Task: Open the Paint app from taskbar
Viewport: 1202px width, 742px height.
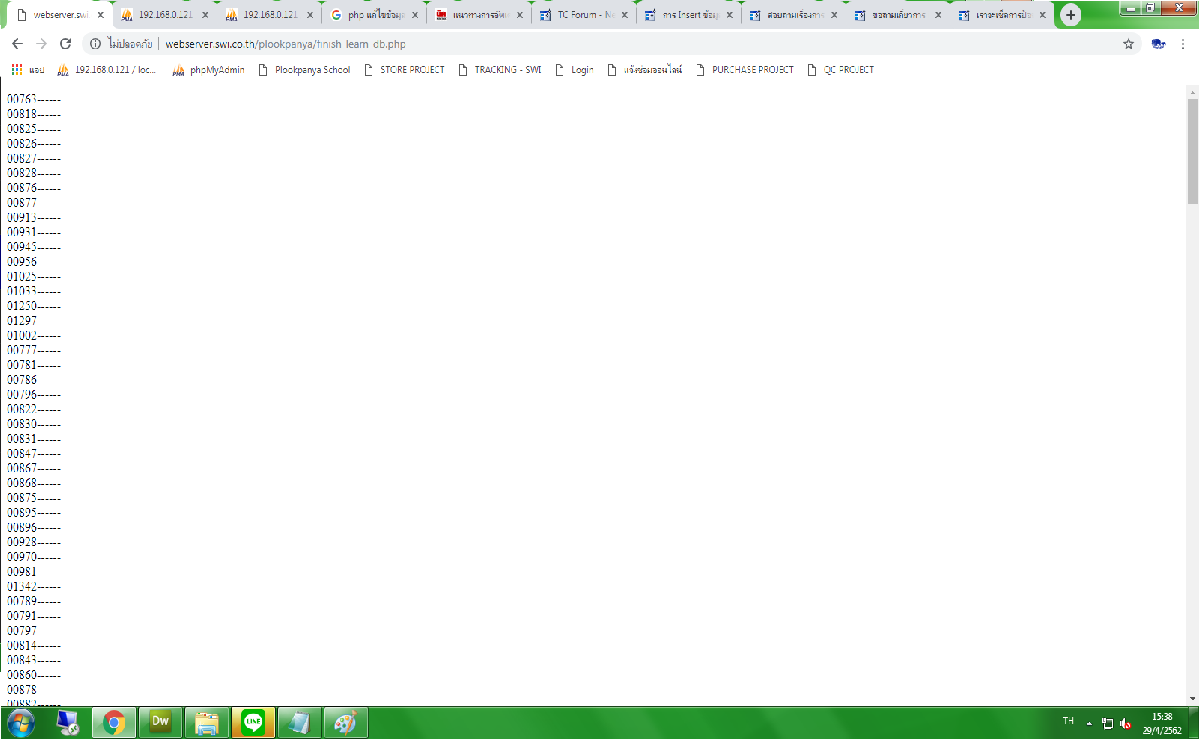Action: click(x=345, y=722)
